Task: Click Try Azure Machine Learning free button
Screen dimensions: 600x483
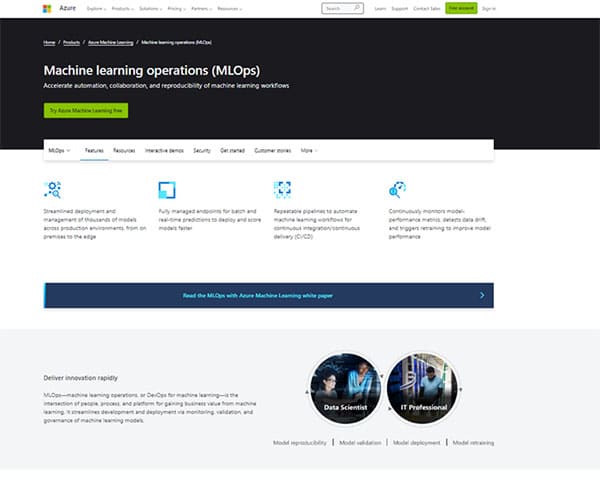Action: tap(86, 111)
